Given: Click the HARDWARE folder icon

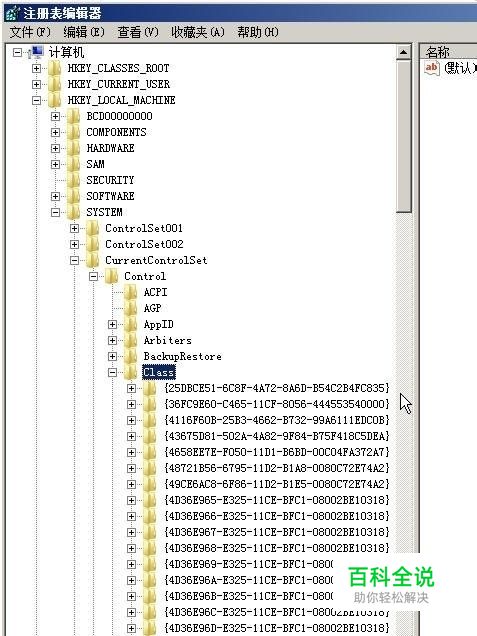Looking at the screenshot, I should click(x=74, y=148).
